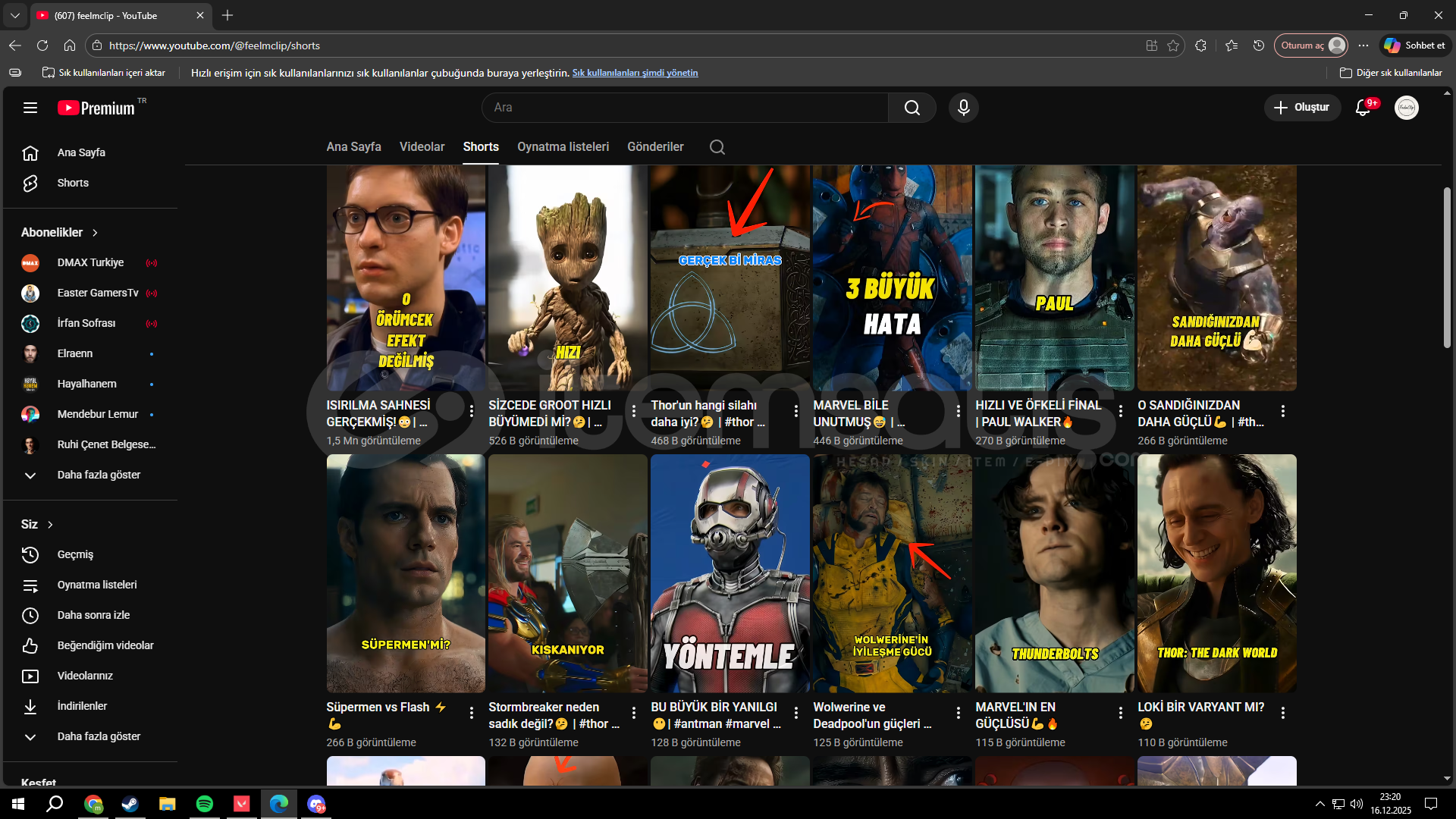The width and height of the screenshot is (1456, 819).
Task: Expand Daha fazla göster under subscriptions
Action: point(99,475)
